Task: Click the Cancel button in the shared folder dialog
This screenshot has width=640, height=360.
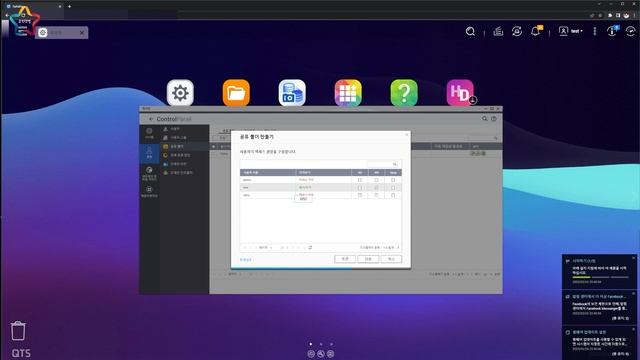Action: click(391, 259)
